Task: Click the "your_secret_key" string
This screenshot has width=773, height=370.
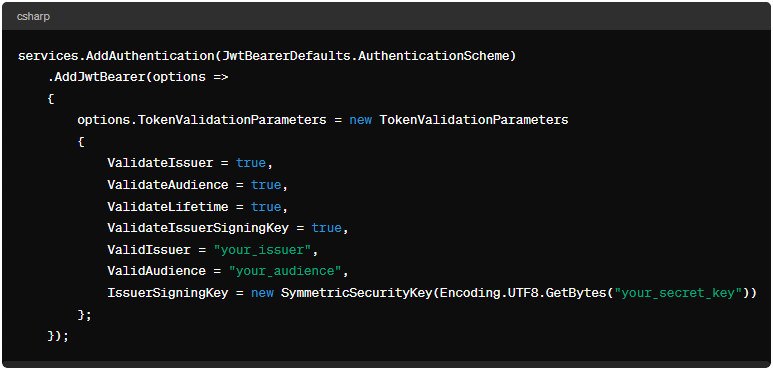Action: [678, 293]
